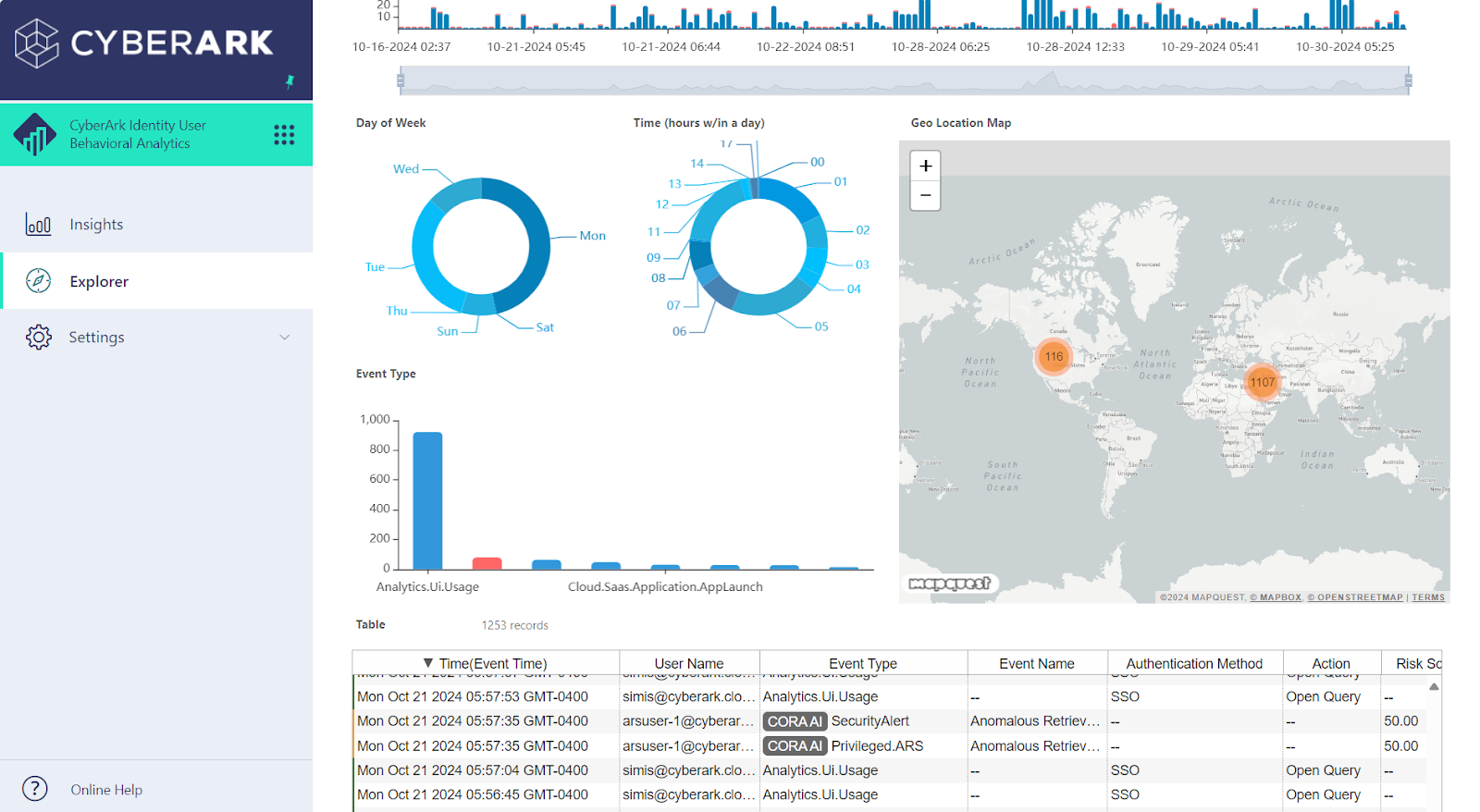Click the Settings gear icon

[x=39, y=337]
